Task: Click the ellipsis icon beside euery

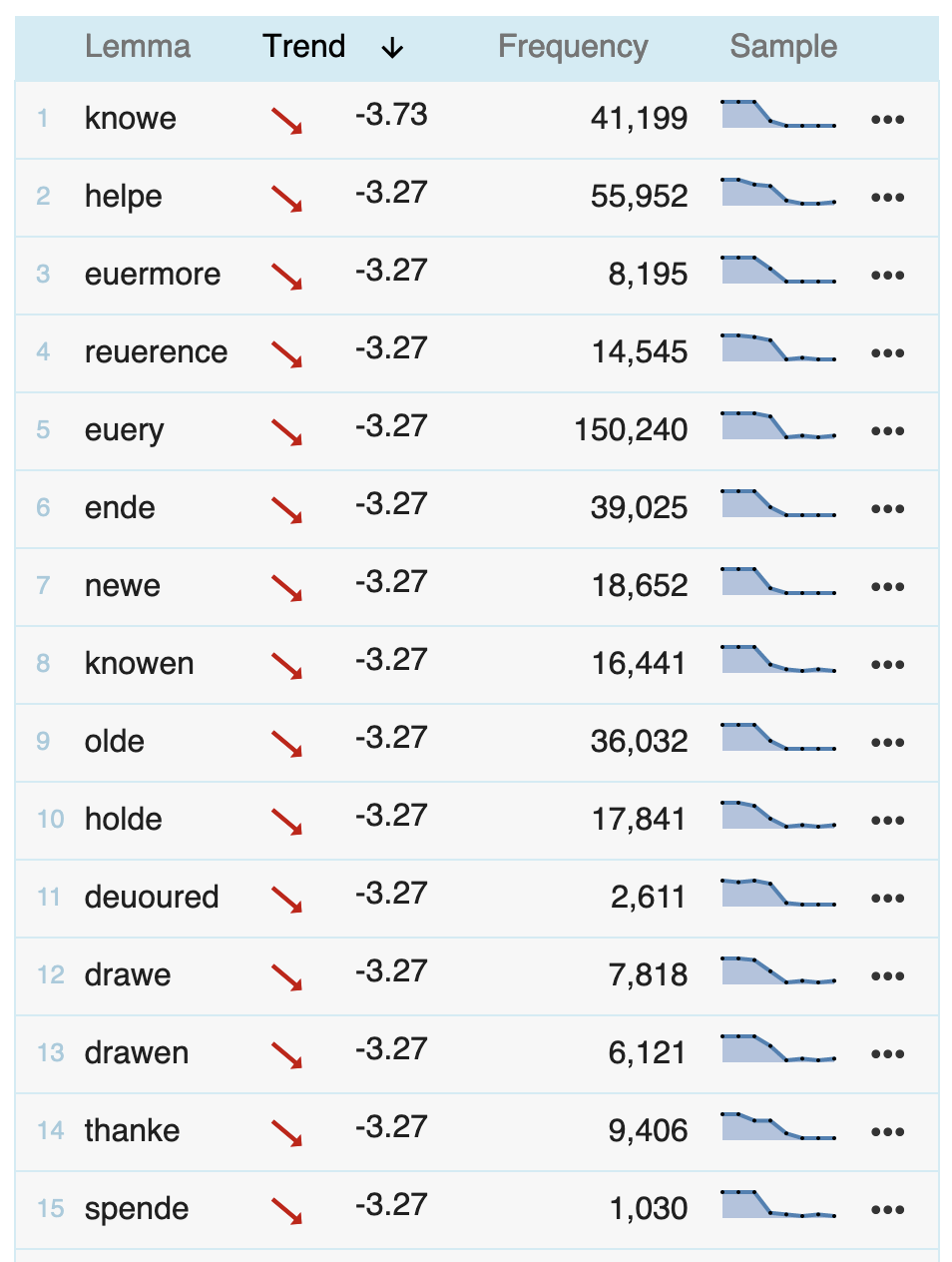Action: coord(887,431)
